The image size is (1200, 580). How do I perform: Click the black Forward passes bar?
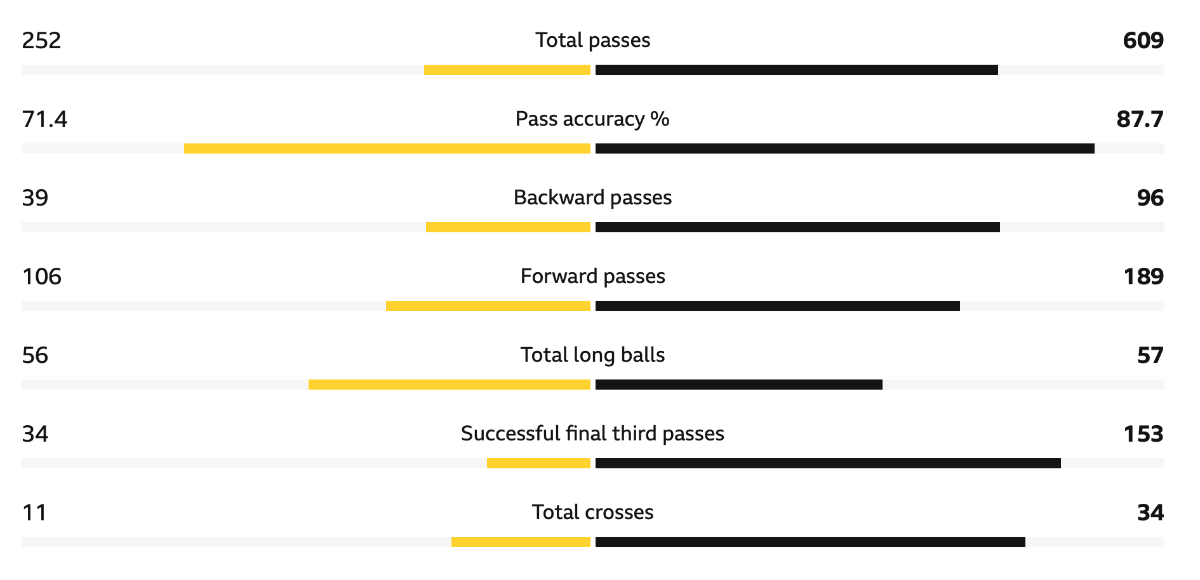[x=777, y=306]
